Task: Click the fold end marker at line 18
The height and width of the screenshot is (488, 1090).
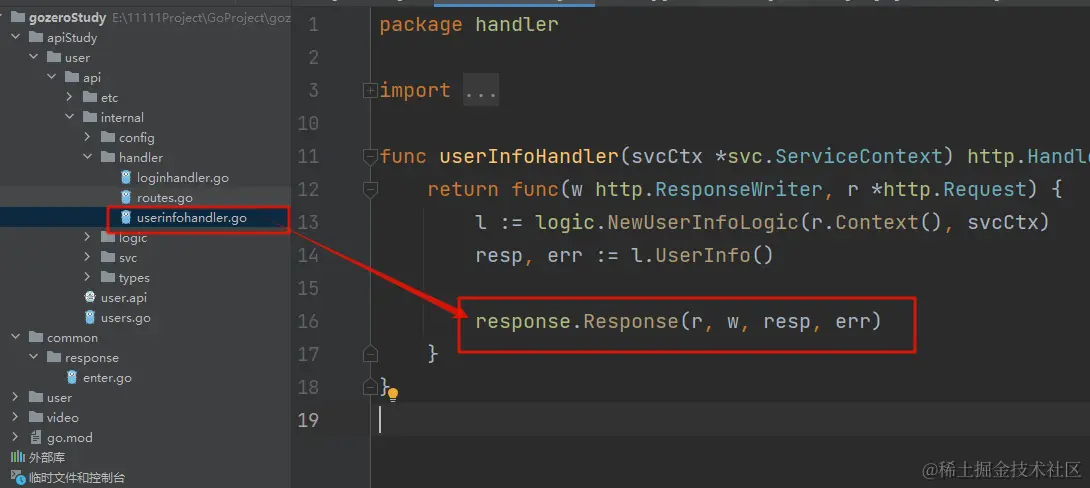Action: tap(371, 386)
